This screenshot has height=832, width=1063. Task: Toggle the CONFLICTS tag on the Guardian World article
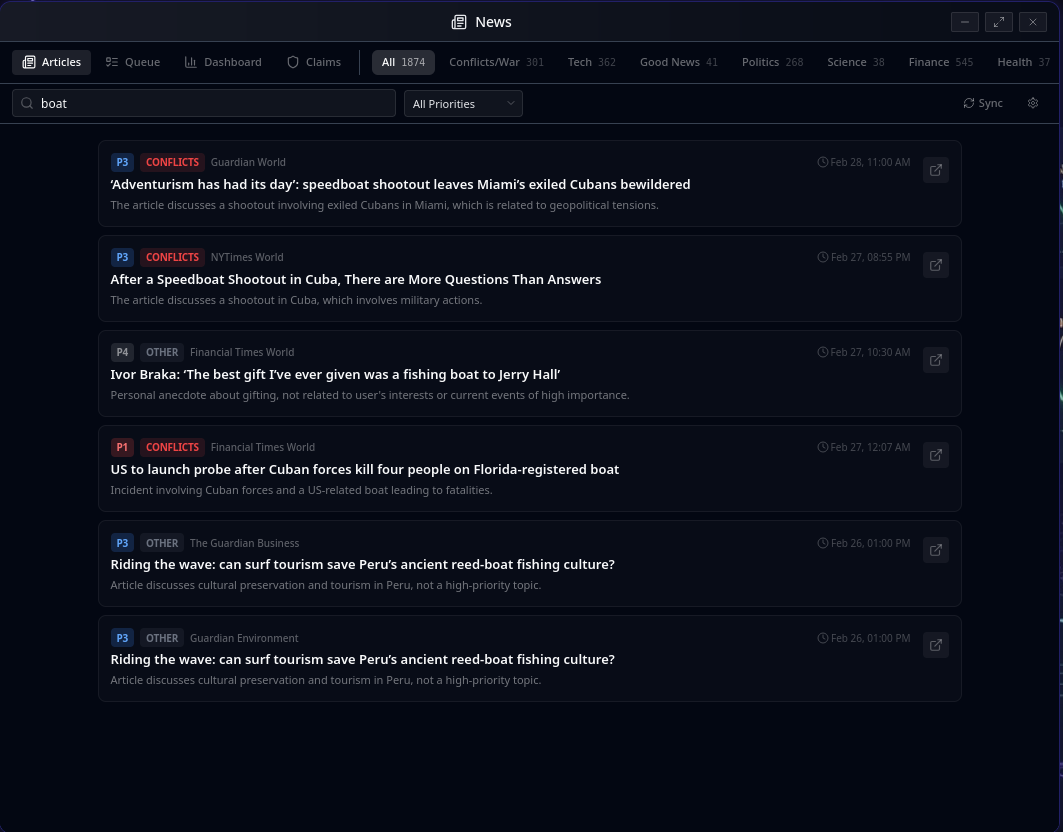(172, 162)
